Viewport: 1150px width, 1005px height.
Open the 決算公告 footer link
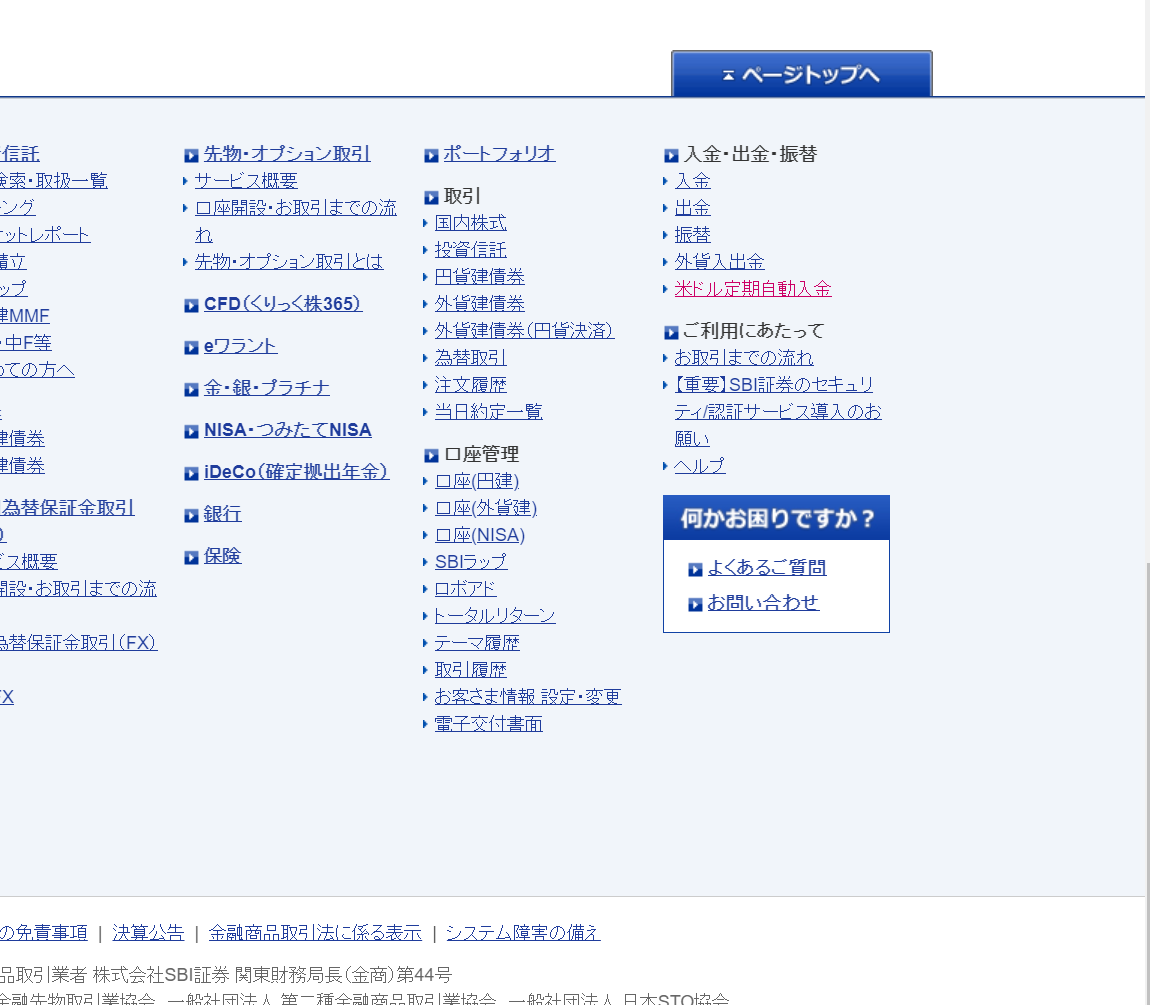point(148,932)
